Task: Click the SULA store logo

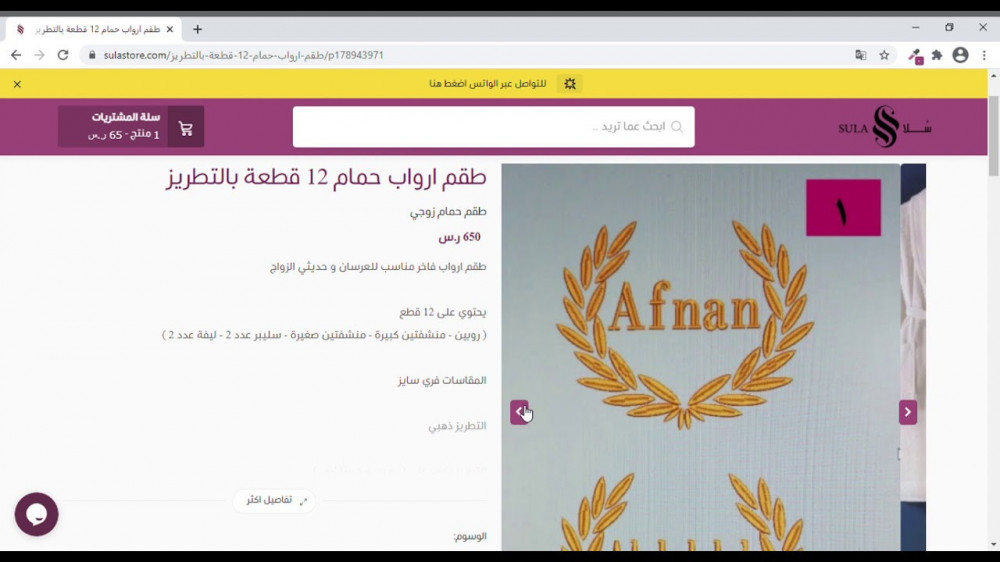Action: (884, 127)
